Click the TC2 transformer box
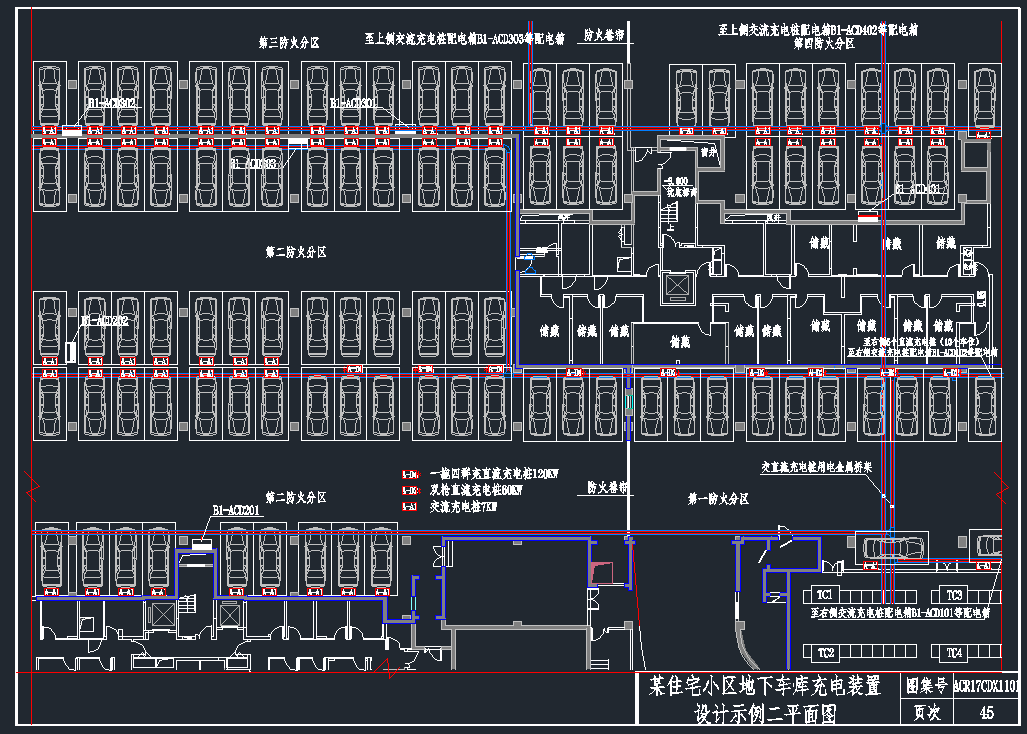Image resolution: width=1027 pixels, height=734 pixels. (x=825, y=653)
